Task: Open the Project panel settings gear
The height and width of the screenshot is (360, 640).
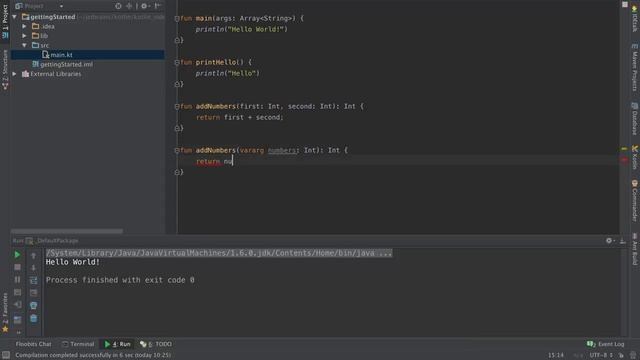Action: coord(144,6)
